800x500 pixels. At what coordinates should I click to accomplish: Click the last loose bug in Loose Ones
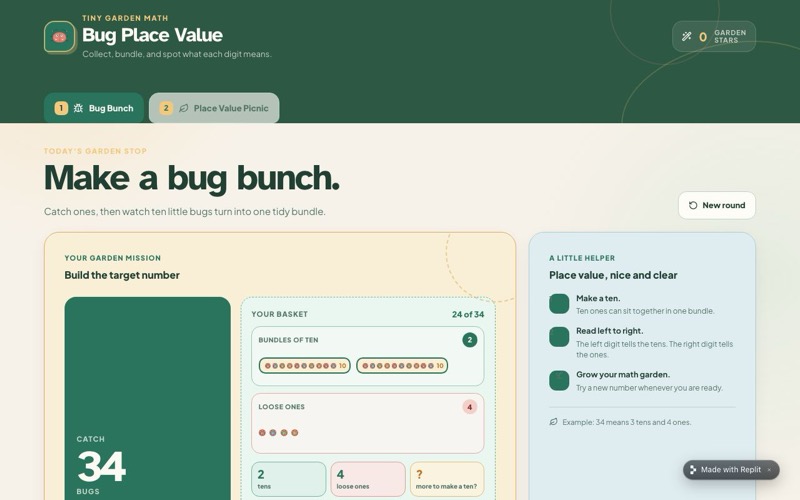tap(294, 433)
